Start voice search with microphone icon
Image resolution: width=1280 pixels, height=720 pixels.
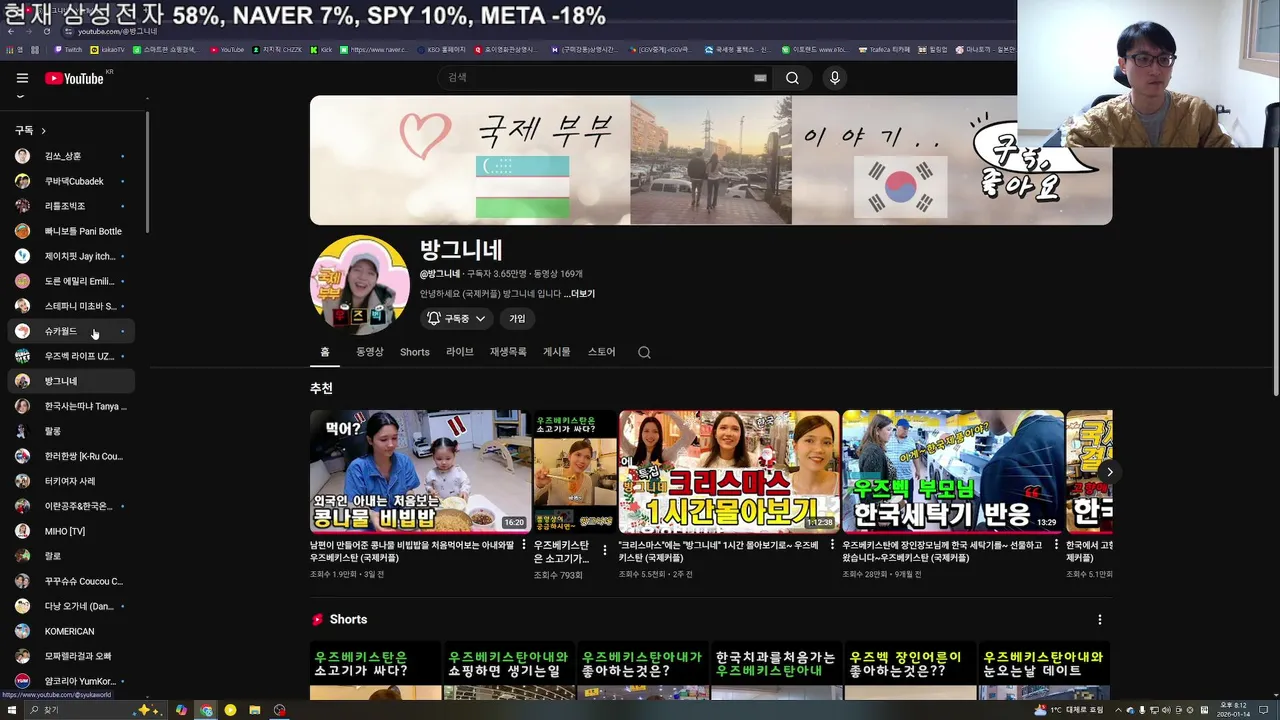click(835, 78)
